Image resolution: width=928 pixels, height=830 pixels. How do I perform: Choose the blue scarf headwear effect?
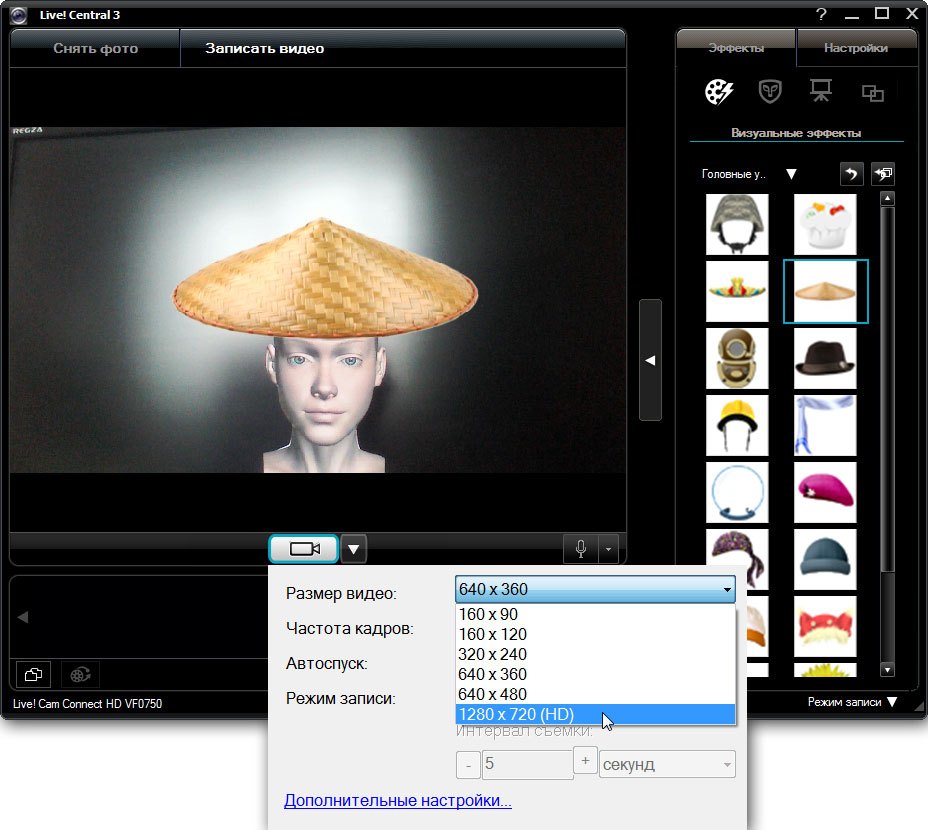tap(824, 425)
